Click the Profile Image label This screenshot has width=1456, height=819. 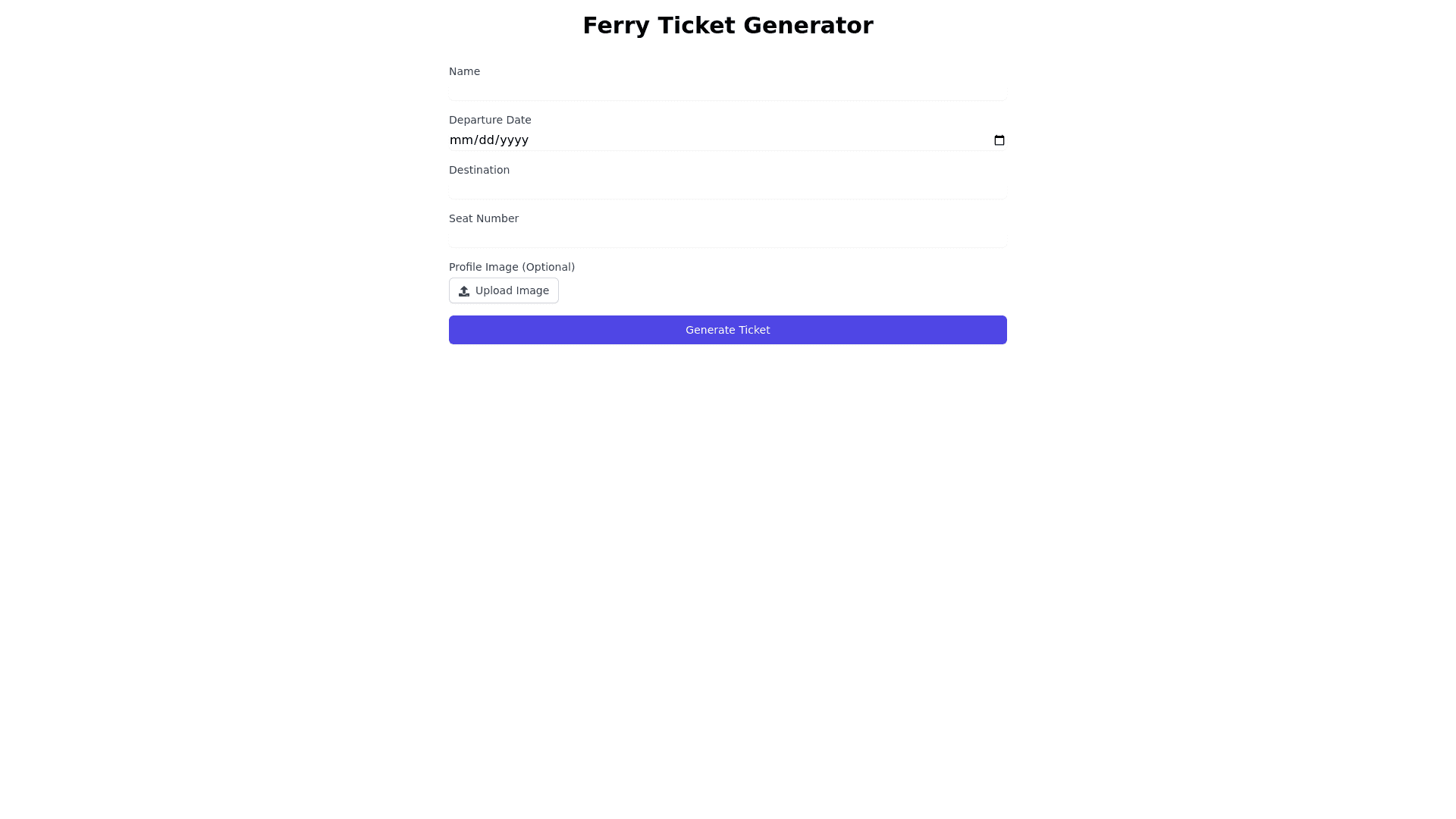[484, 267]
